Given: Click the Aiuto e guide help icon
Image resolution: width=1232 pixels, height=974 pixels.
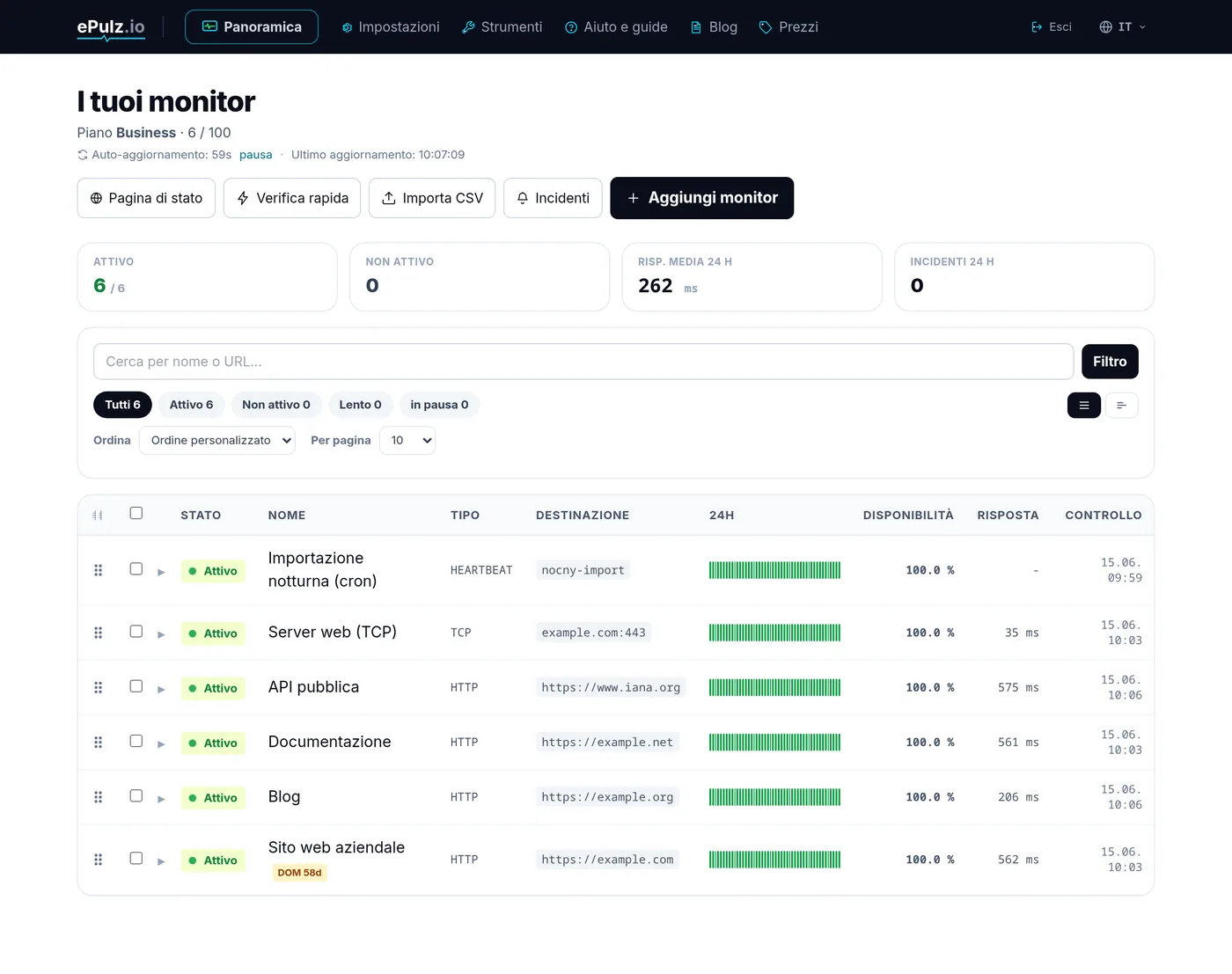Looking at the screenshot, I should (571, 27).
